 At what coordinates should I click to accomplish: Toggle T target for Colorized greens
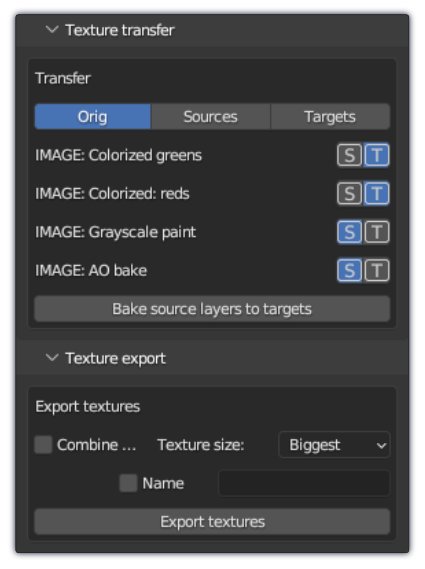click(x=377, y=155)
